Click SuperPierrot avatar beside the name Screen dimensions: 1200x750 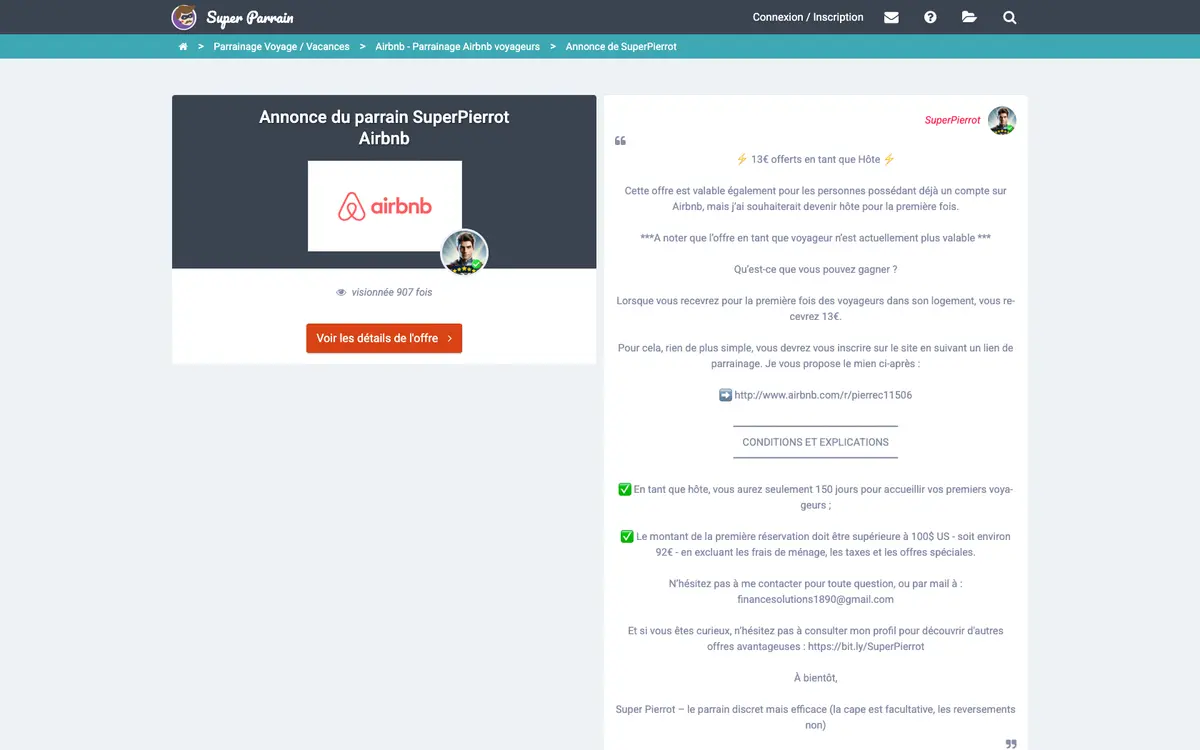pyautogui.click(x=1002, y=120)
